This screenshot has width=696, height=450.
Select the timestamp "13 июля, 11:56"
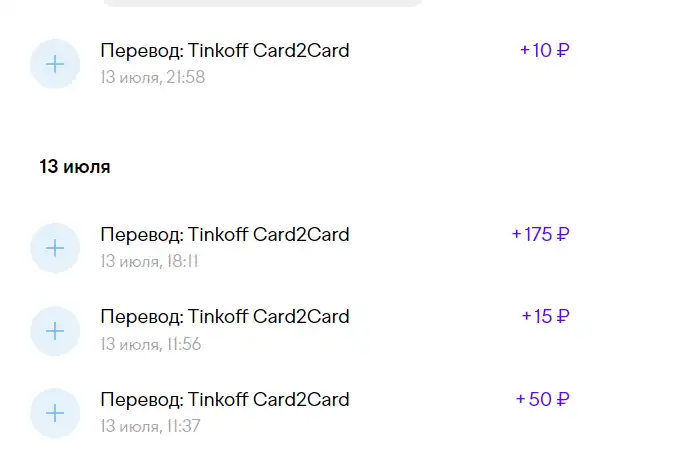[151, 344]
